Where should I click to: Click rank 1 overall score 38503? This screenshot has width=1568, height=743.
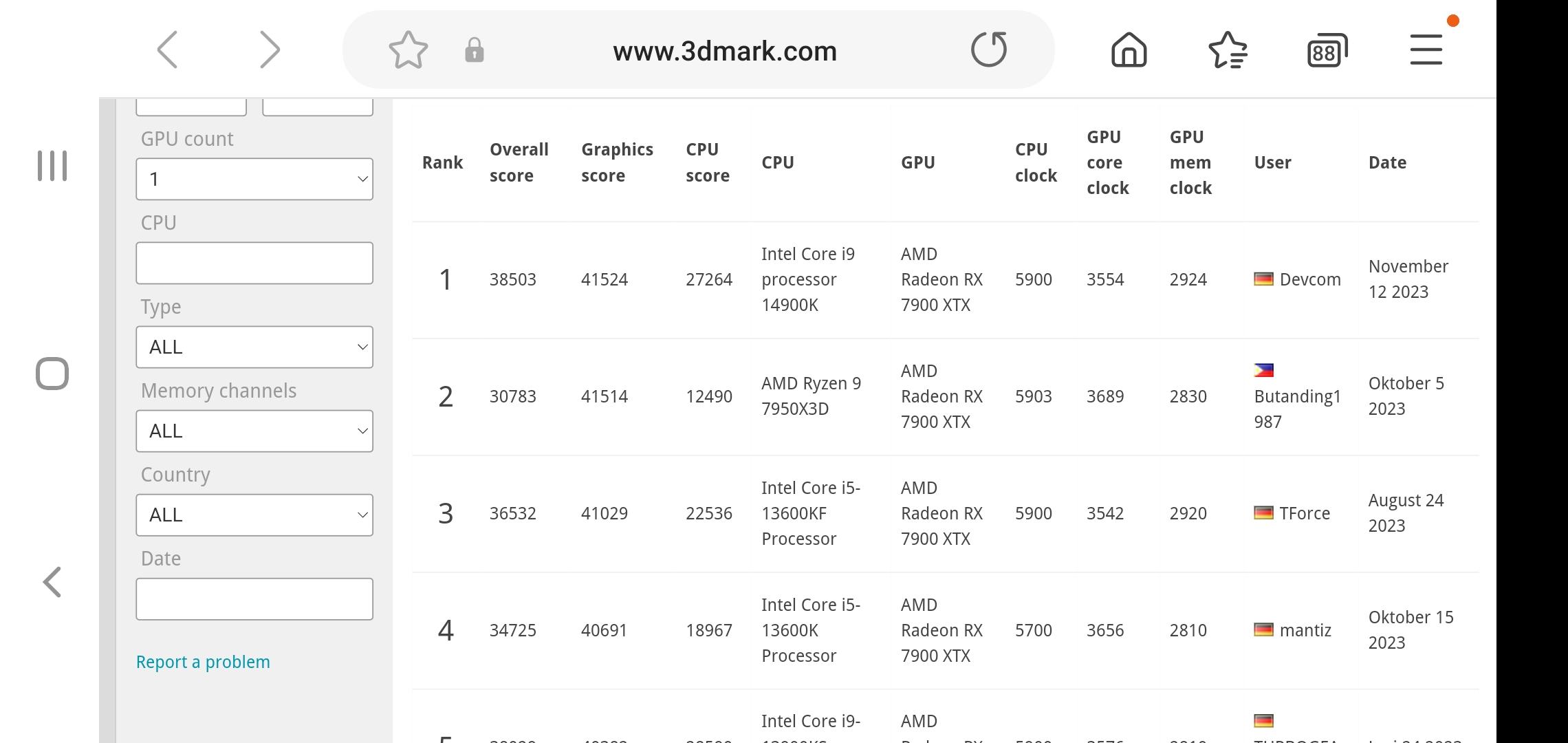tap(512, 279)
